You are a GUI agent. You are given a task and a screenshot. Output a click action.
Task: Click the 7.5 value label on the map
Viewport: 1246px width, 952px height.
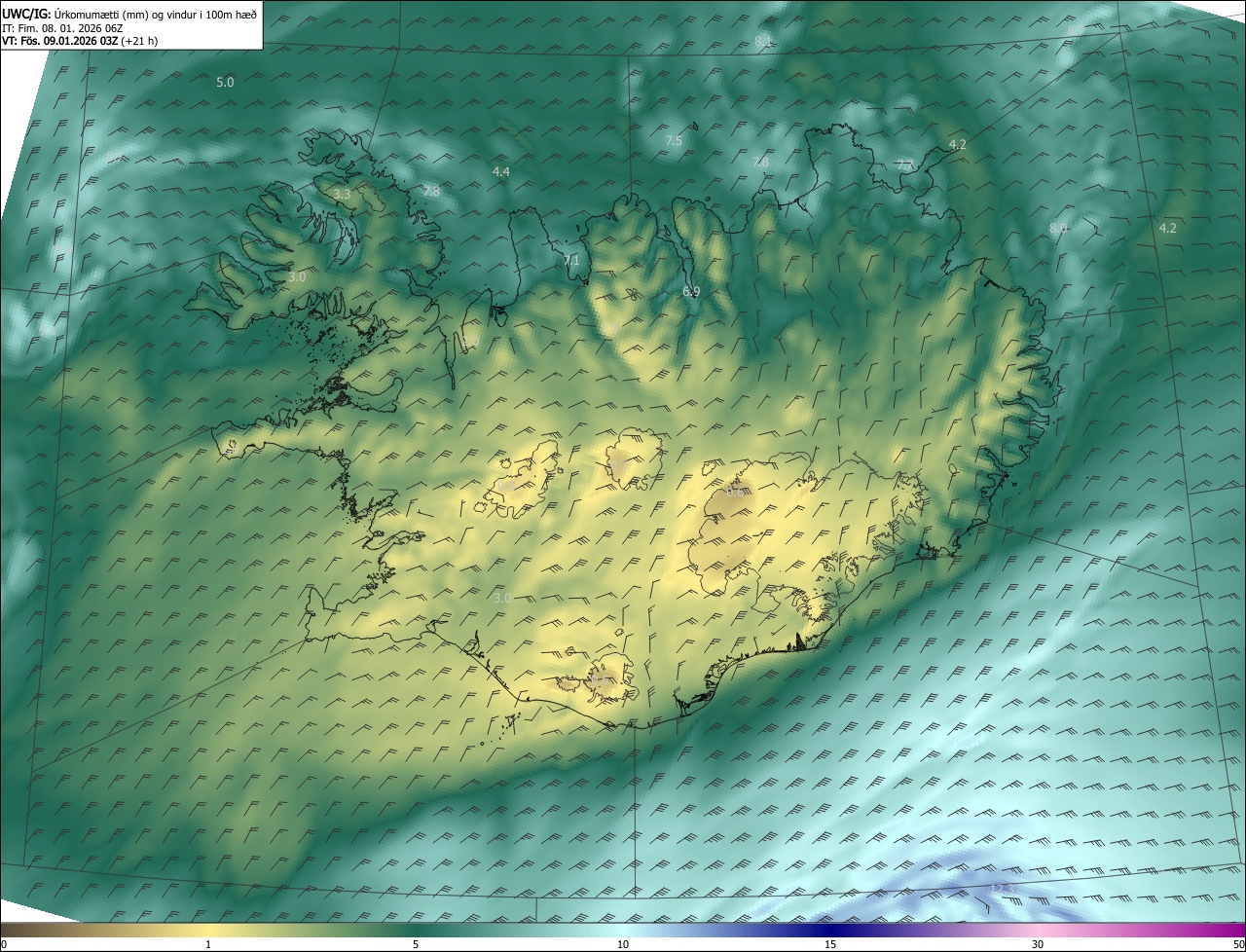pos(674,141)
